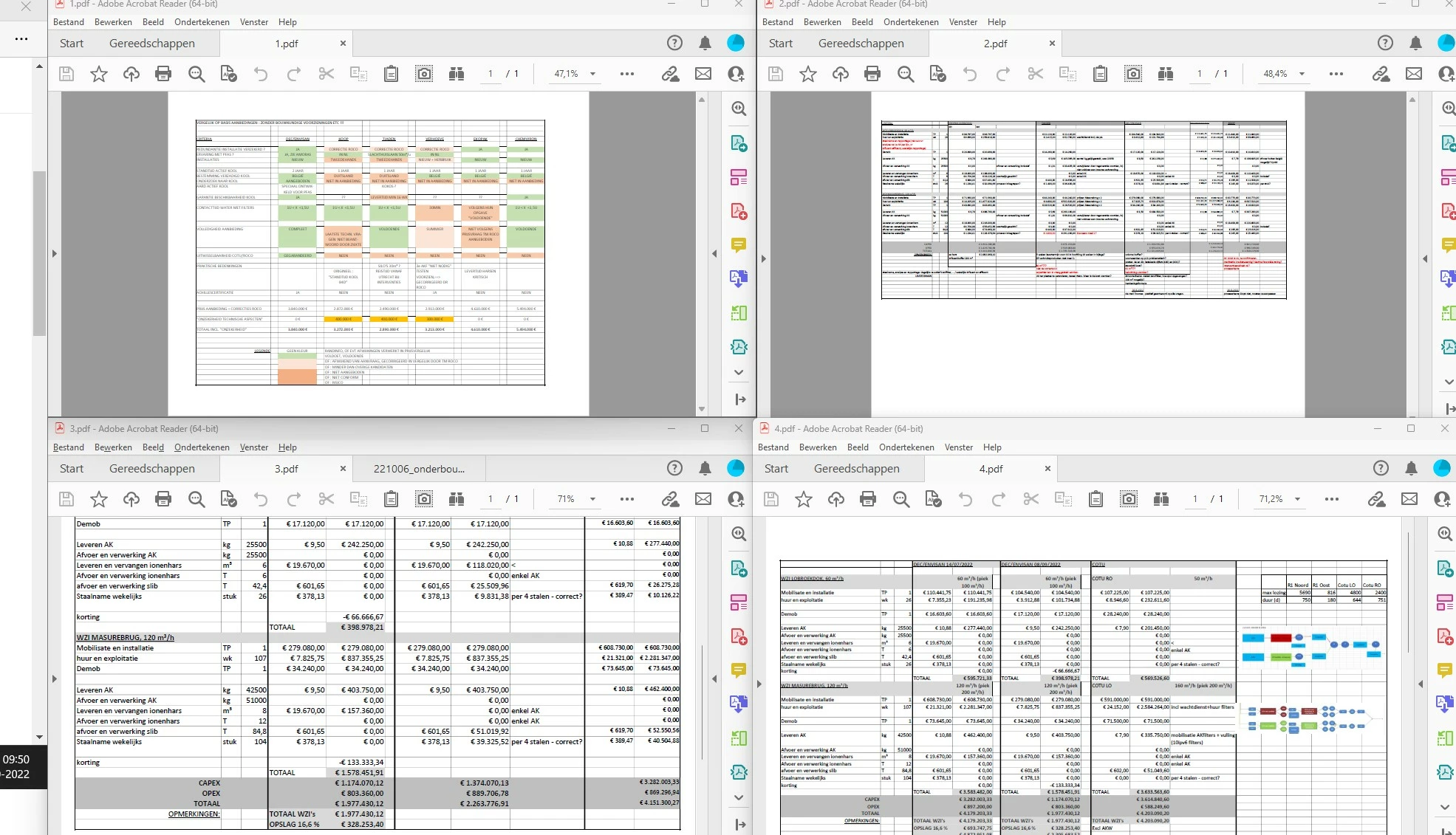
Task: Click the snapshot camera icon in 3.pdf toolbar
Action: tap(424, 499)
